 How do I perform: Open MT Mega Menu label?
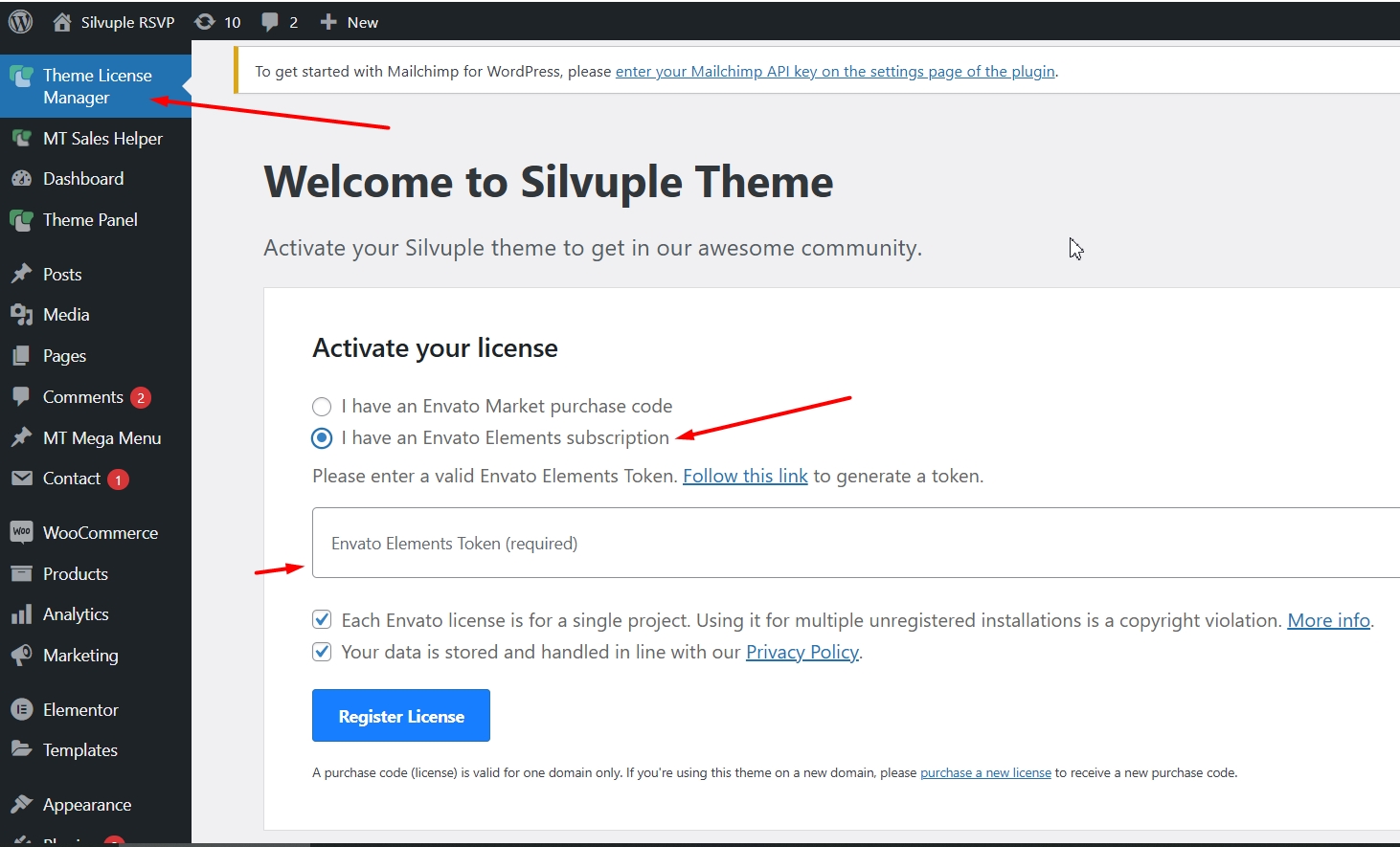(102, 438)
